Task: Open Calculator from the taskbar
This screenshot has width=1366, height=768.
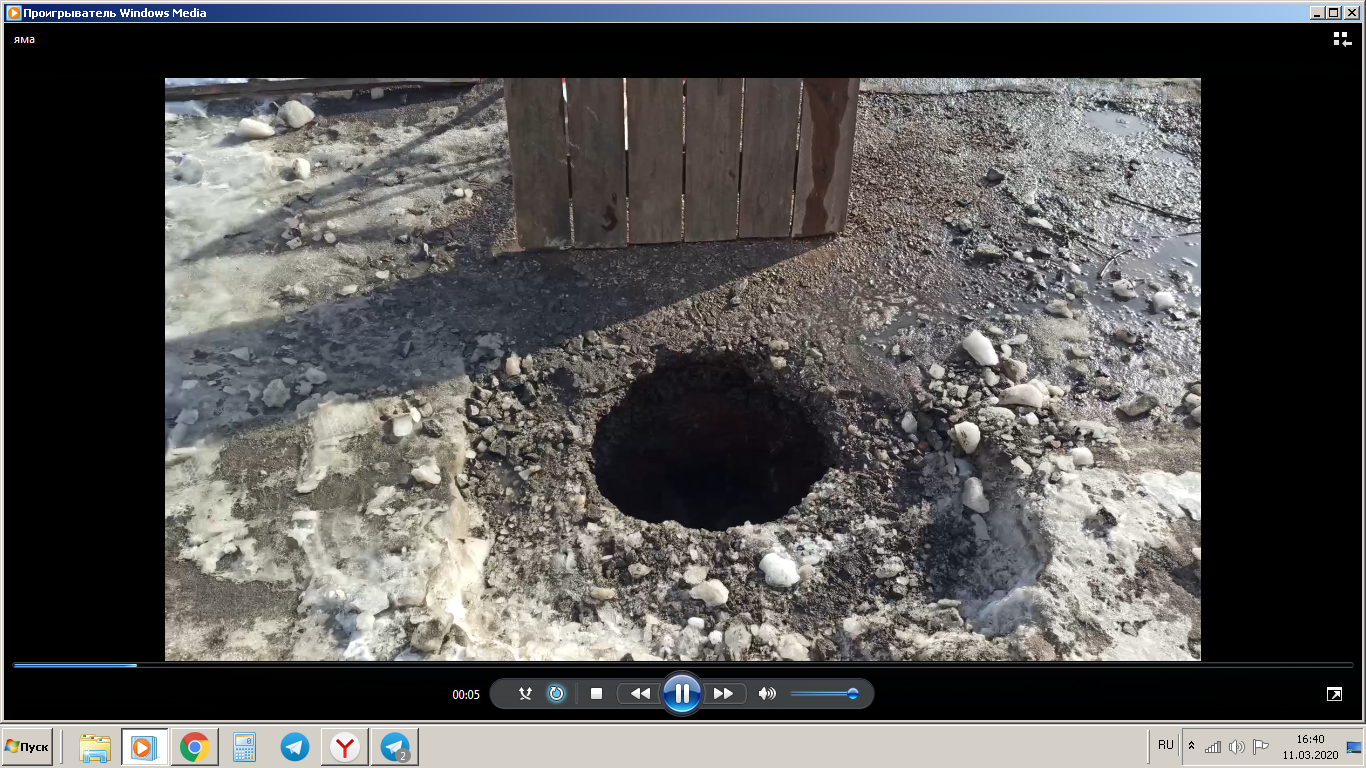Action: [244, 747]
